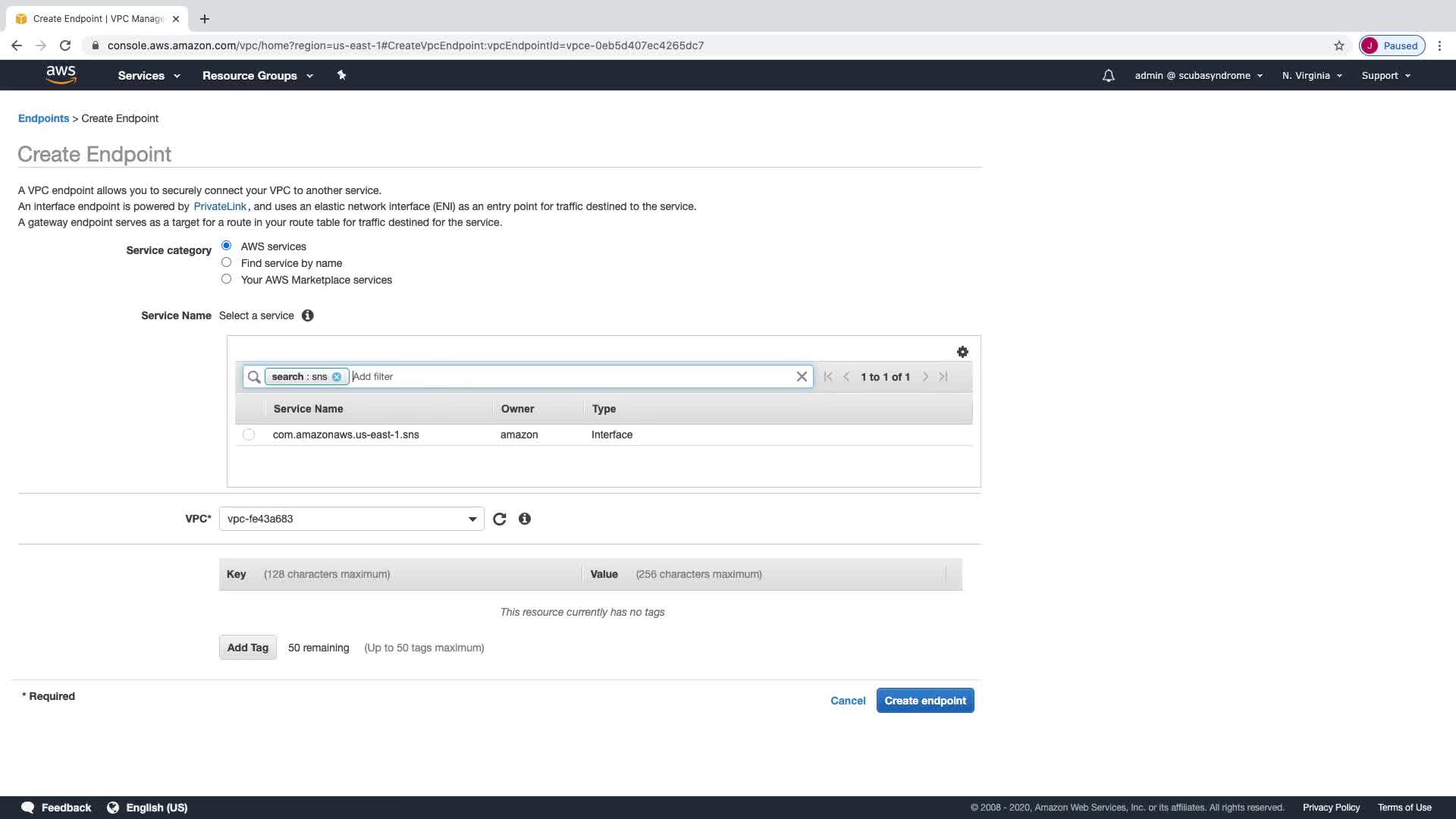The width and height of the screenshot is (1456, 819).
Task: Remove the search: sns filter chip
Action: pyautogui.click(x=337, y=377)
